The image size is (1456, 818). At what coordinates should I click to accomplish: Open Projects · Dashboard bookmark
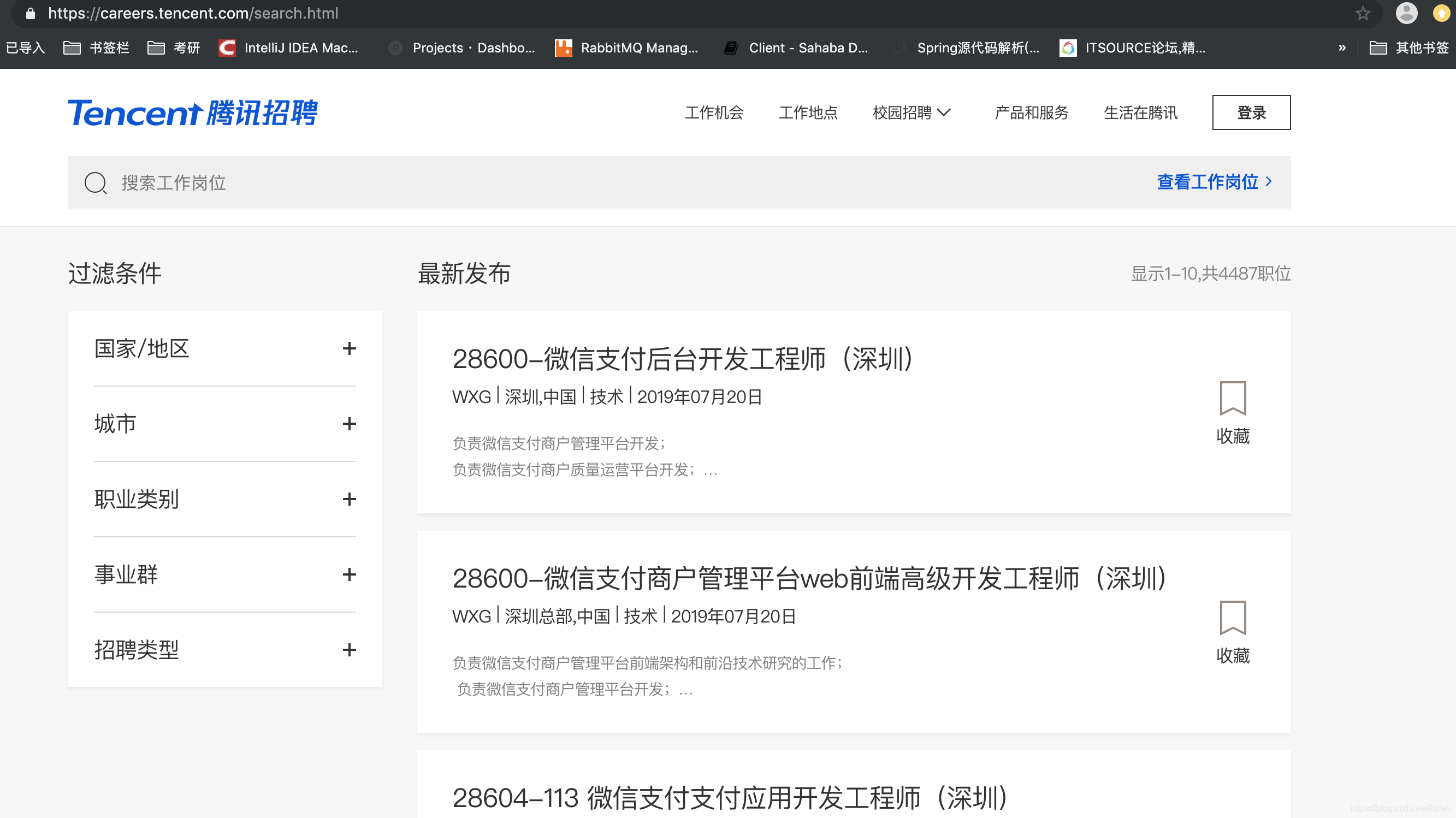pyautogui.click(x=462, y=48)
